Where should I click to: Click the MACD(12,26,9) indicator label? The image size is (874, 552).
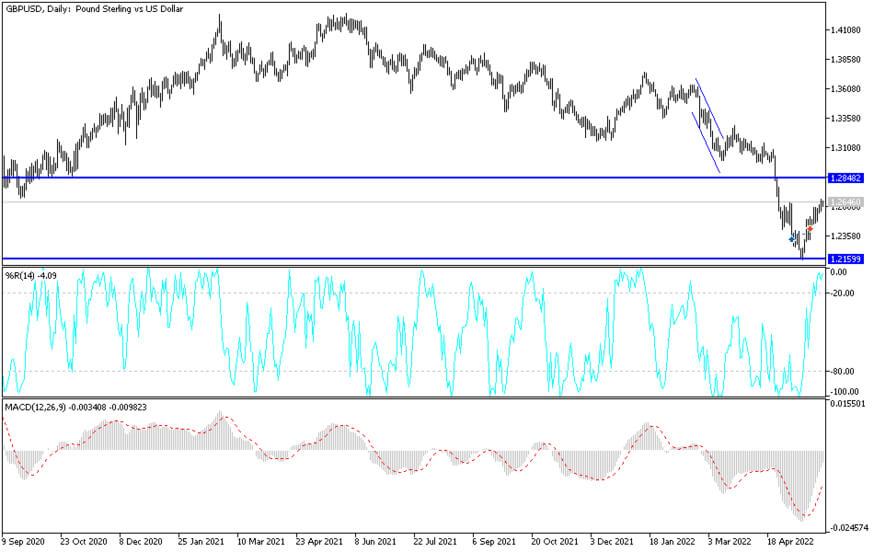[x=76, y=408]
